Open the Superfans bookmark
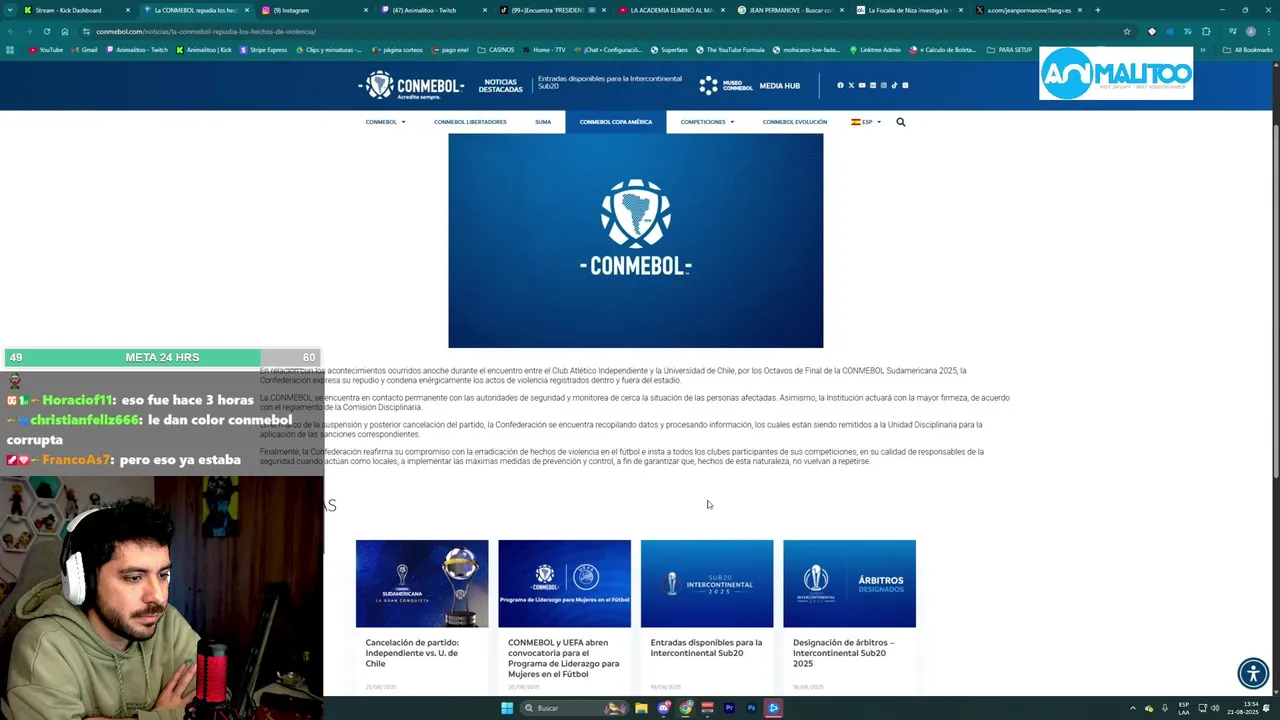This screenshot has height=720, width=1280. pyautogui.click(x=669, y=50)
